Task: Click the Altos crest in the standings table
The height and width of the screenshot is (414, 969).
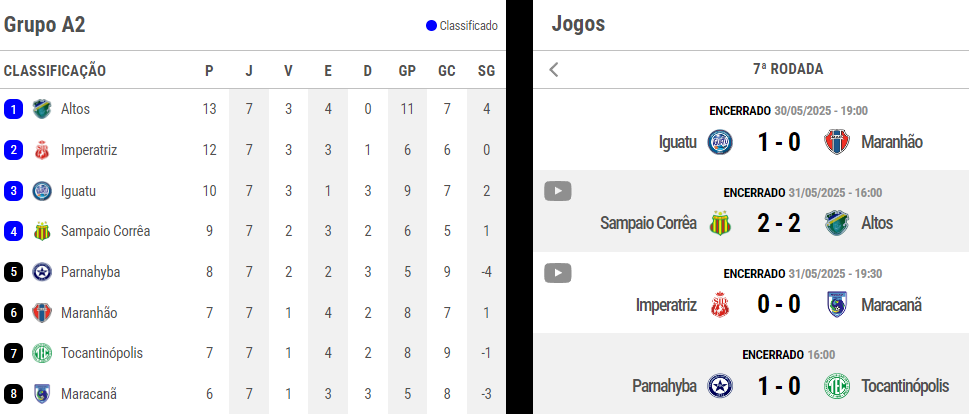Action: tap(42, 109)
